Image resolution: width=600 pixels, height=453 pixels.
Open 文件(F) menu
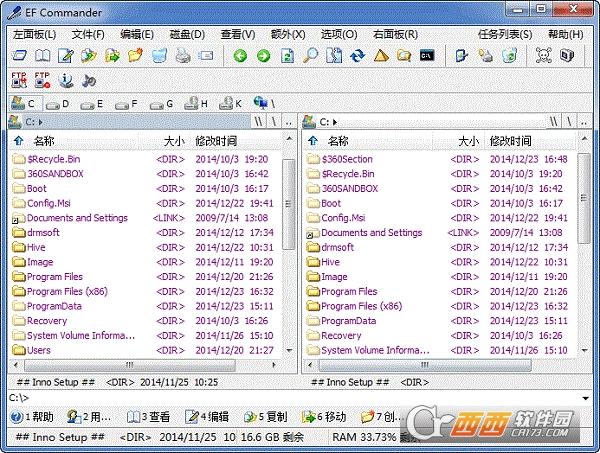[x=88, y=34]
